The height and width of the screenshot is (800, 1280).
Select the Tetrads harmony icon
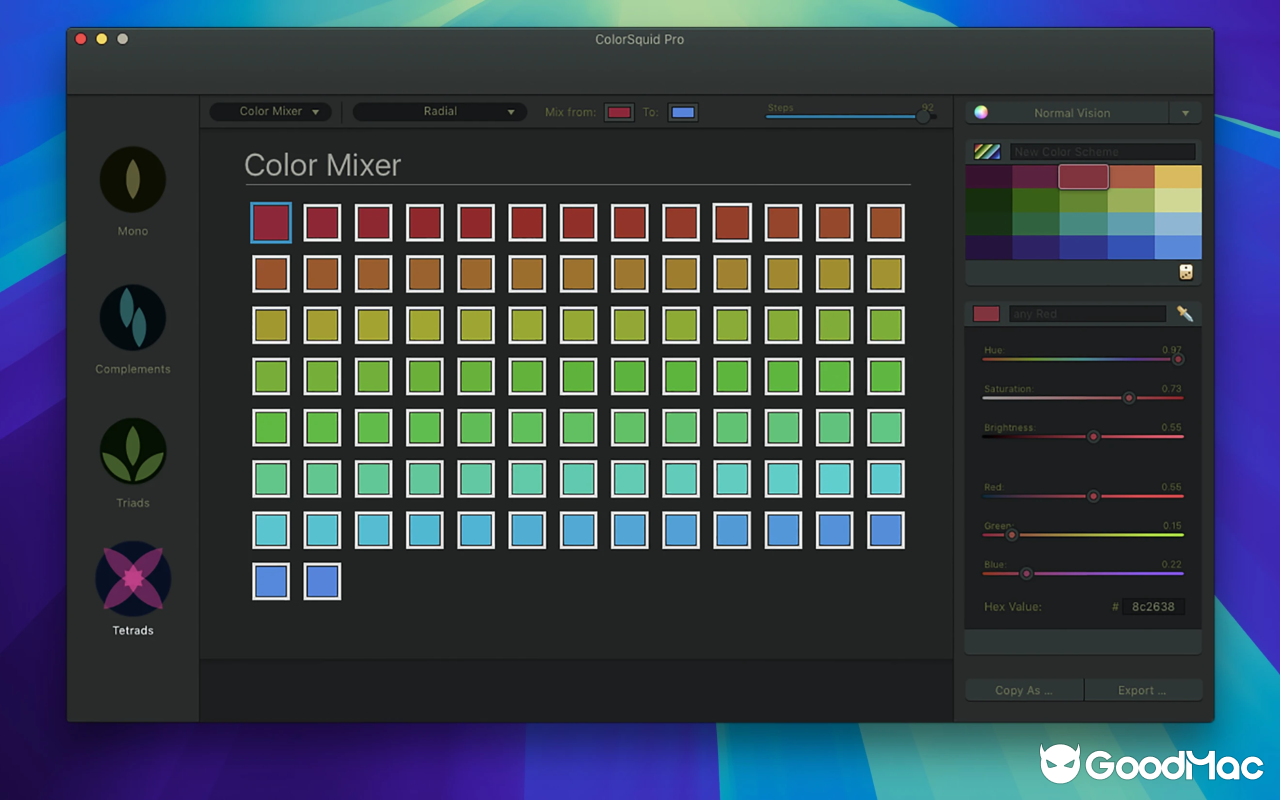point(132,578)
